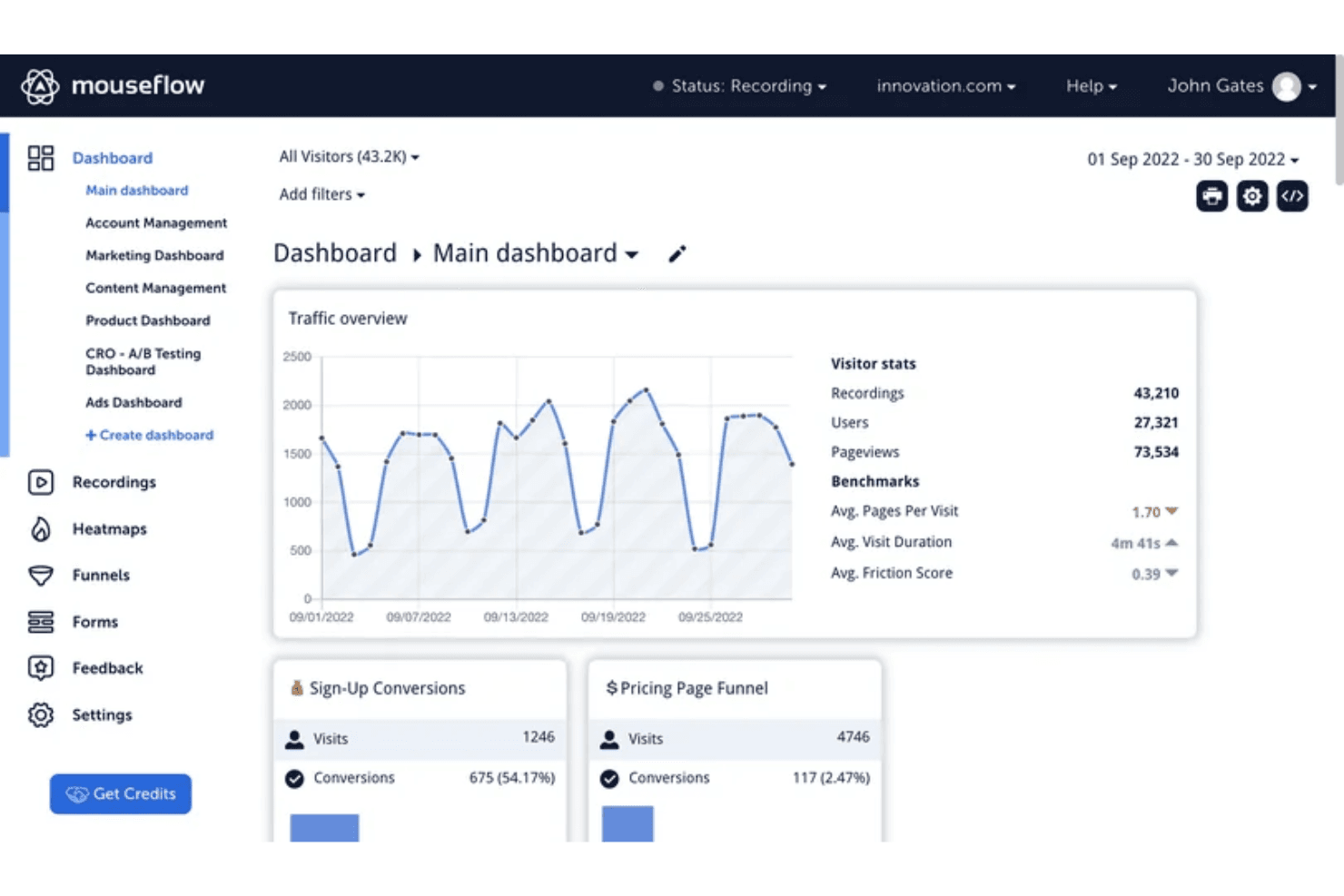Click the Get Credits button
The width and height of the screenshot is (1344, 896).
point(121,794)
